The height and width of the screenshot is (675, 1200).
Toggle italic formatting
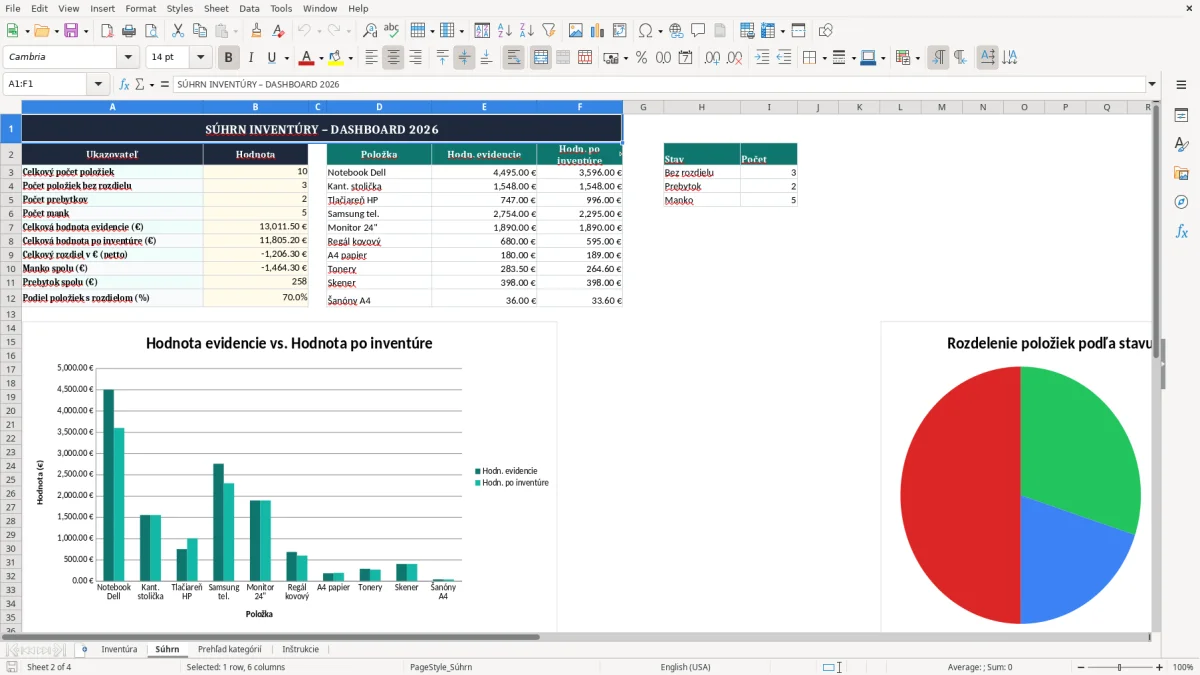[250, 58]
